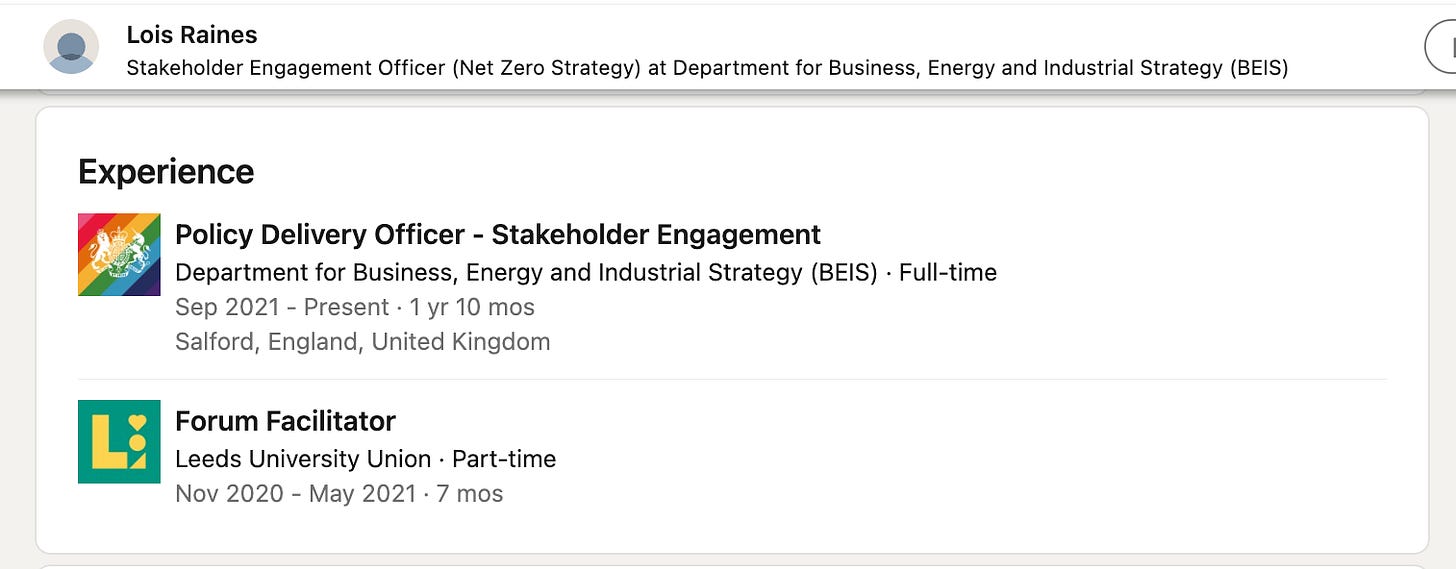Click Salford, England, United Kingdom location

click(x=363, y=342)
